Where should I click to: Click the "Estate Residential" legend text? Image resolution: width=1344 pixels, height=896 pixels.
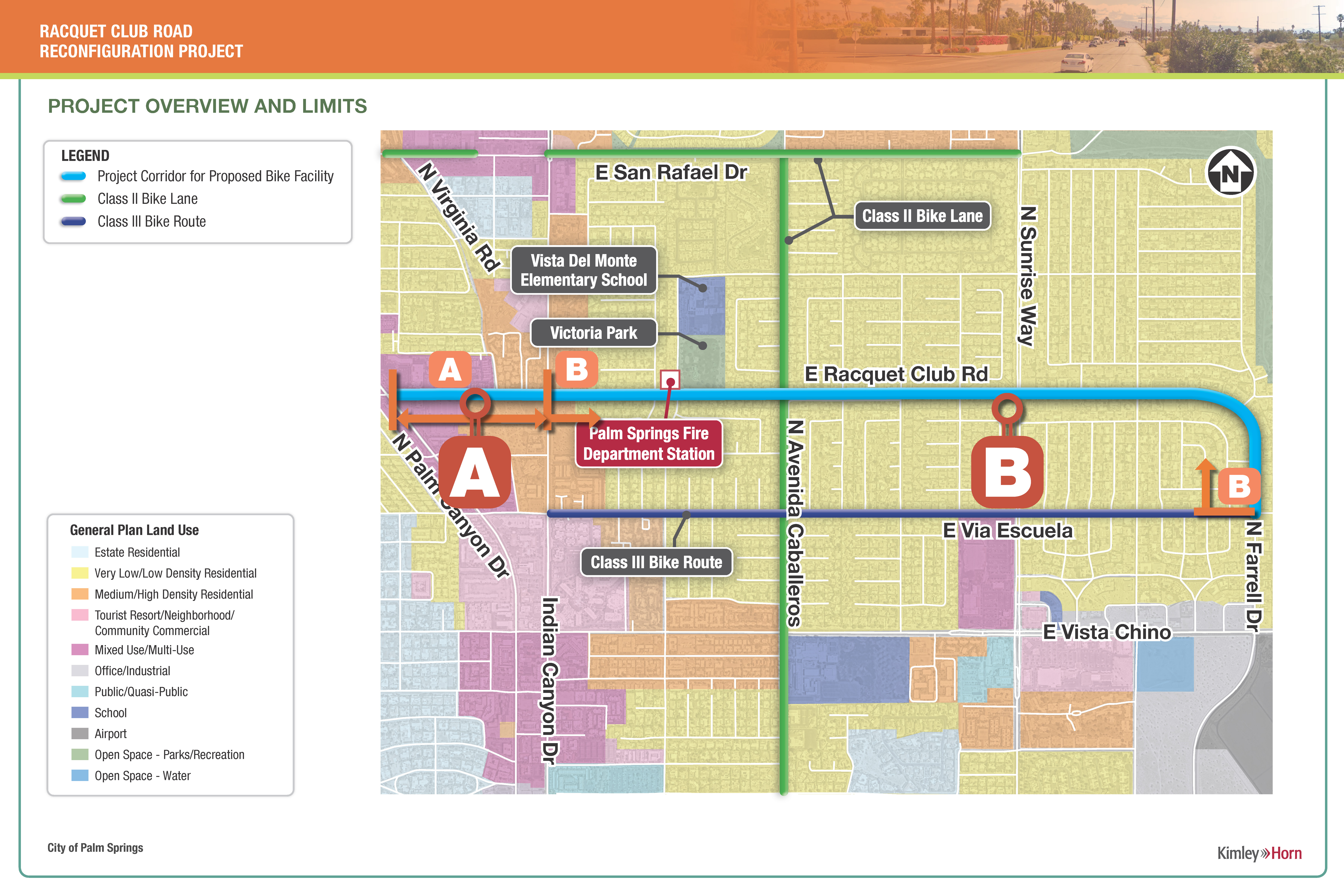137,553
